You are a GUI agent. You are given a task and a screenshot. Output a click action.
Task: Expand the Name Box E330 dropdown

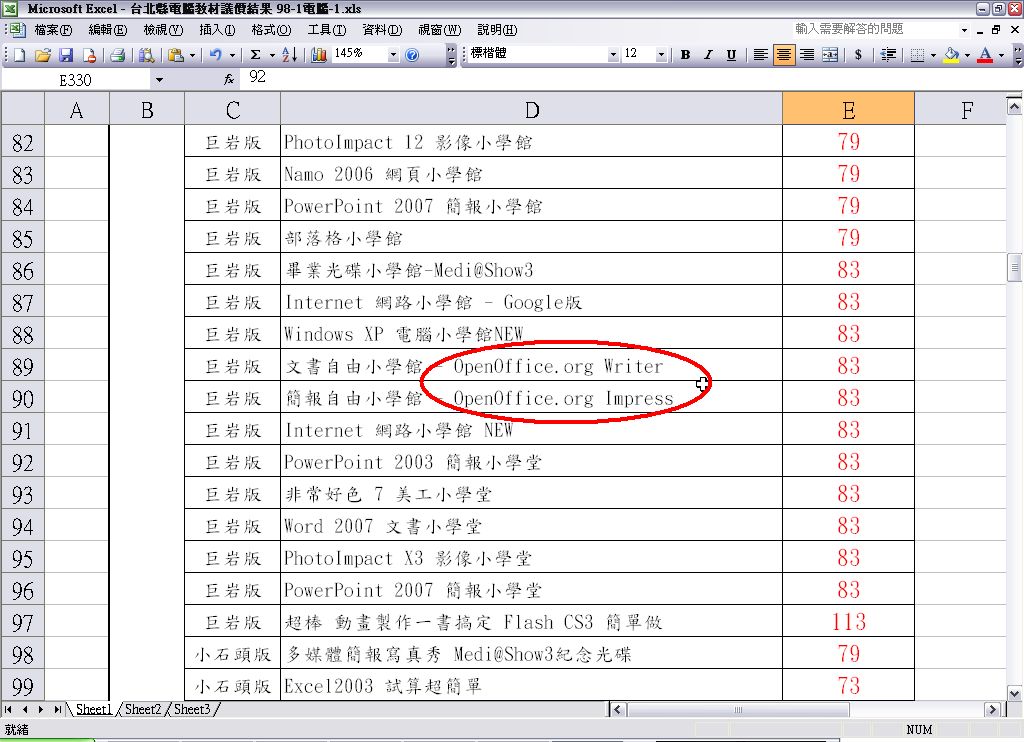click(x=159, y=80)
